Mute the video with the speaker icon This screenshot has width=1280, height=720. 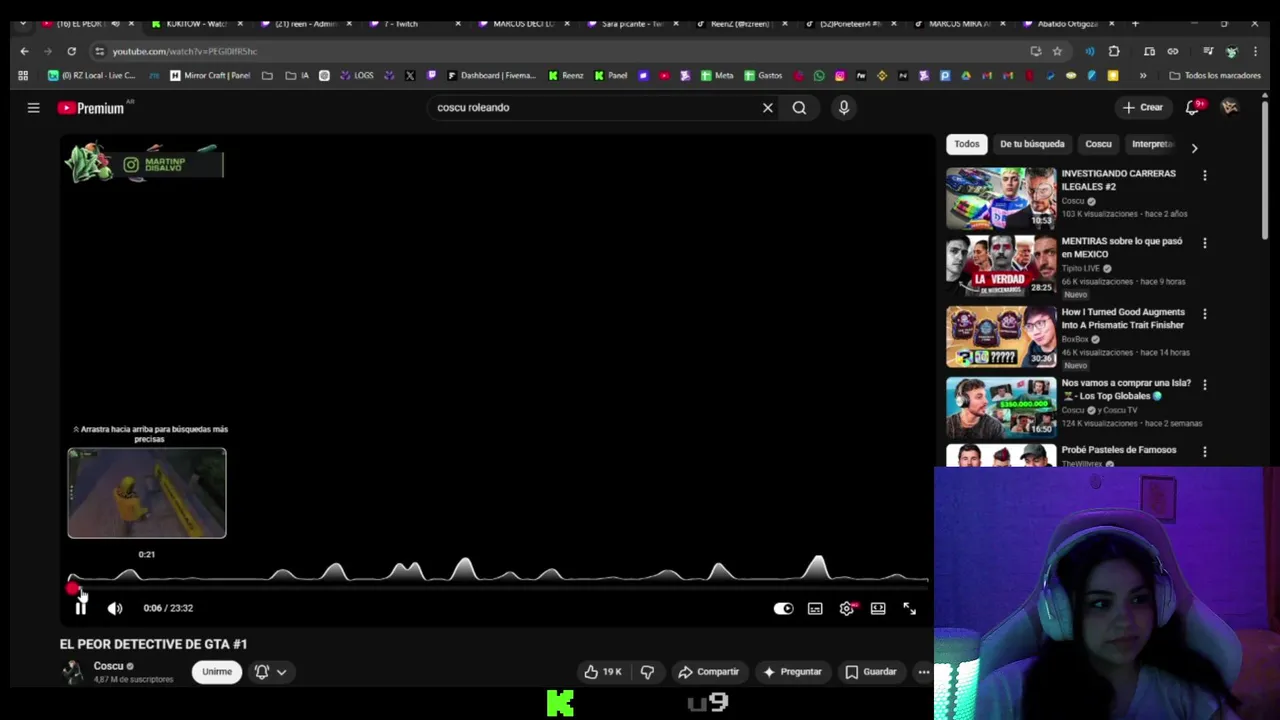pyautogui.click(x=115, y=608)
